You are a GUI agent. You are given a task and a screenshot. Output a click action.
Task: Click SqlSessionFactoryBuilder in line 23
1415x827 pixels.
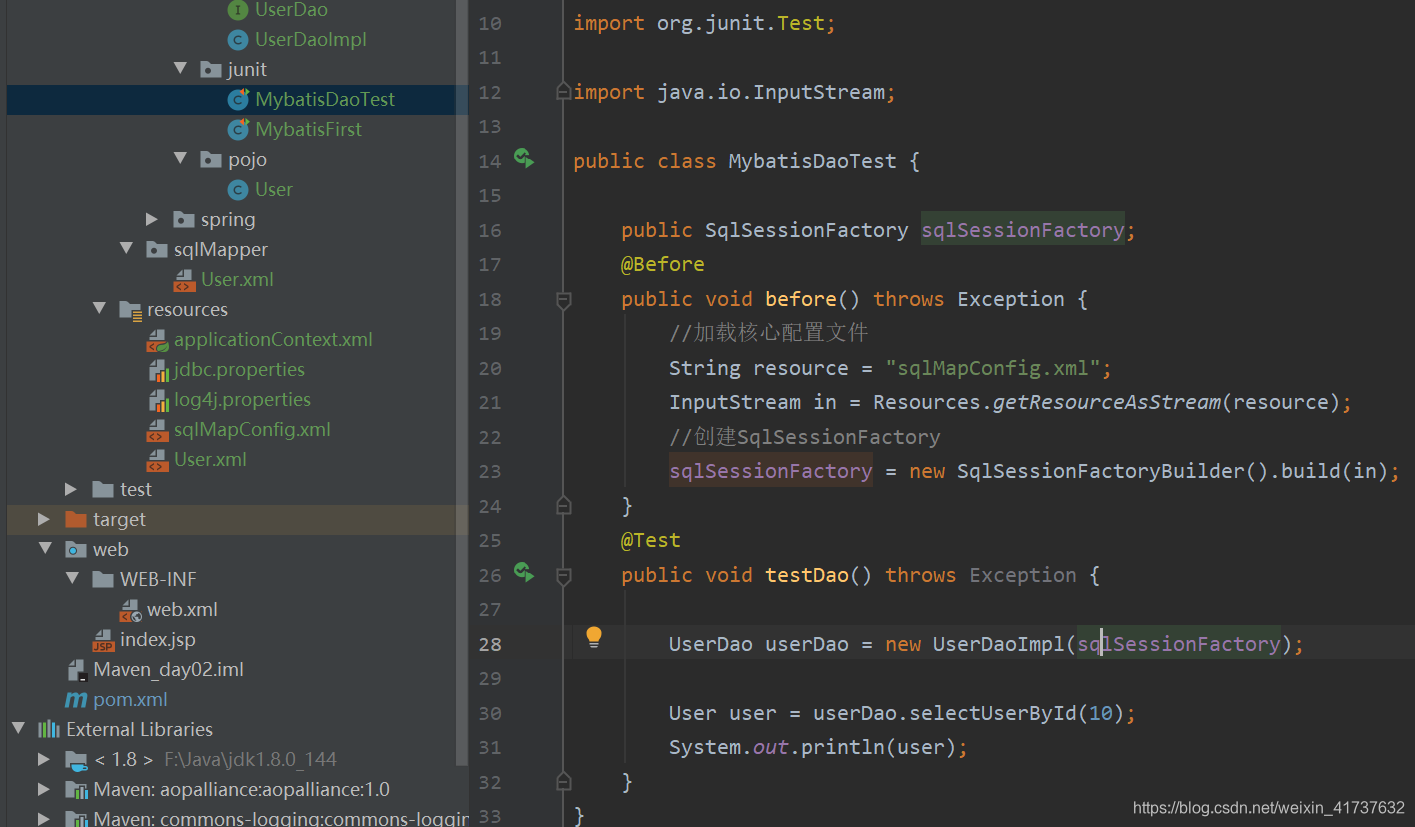(1101, 471)
